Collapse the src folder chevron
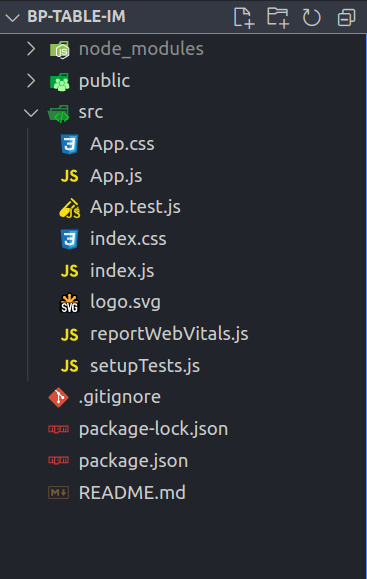Viewport: 367px width, 579px height. click(x=31, y=112)
